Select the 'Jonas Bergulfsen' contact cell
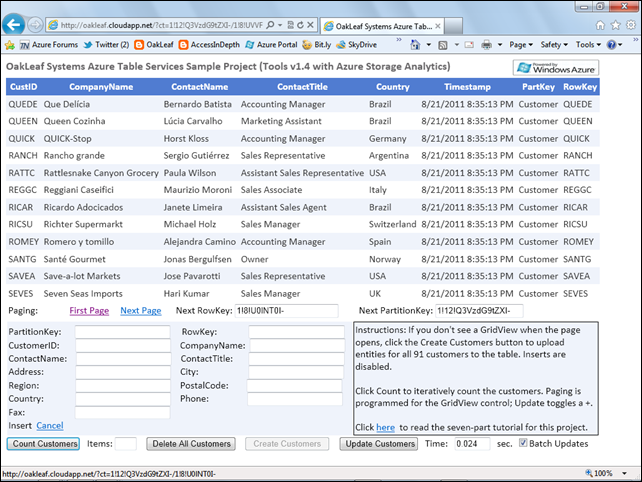 (198, 259)
